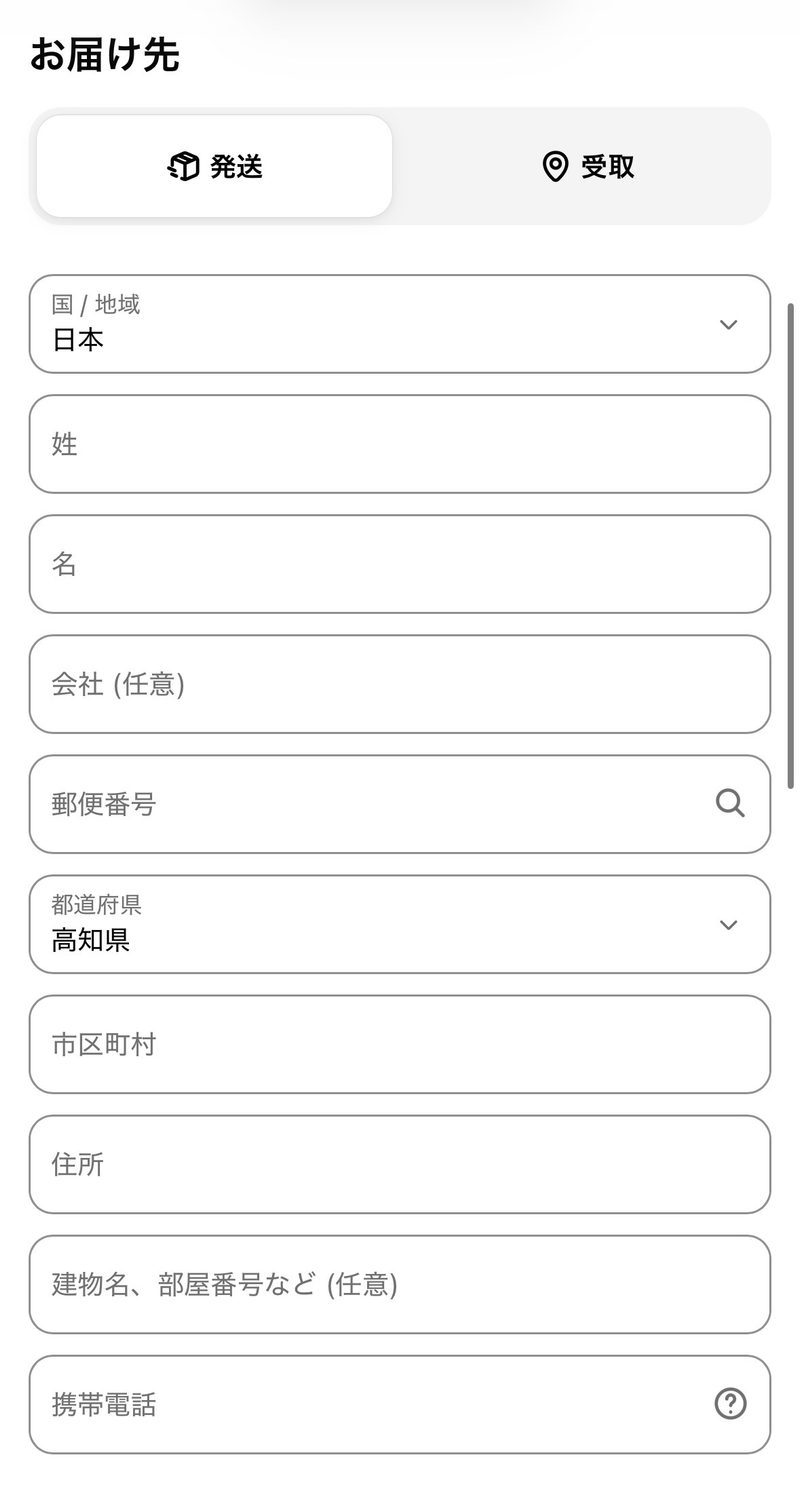Click the magnifier icon in 郵便番号 field
800x1489 pixels.
(730, 803)
